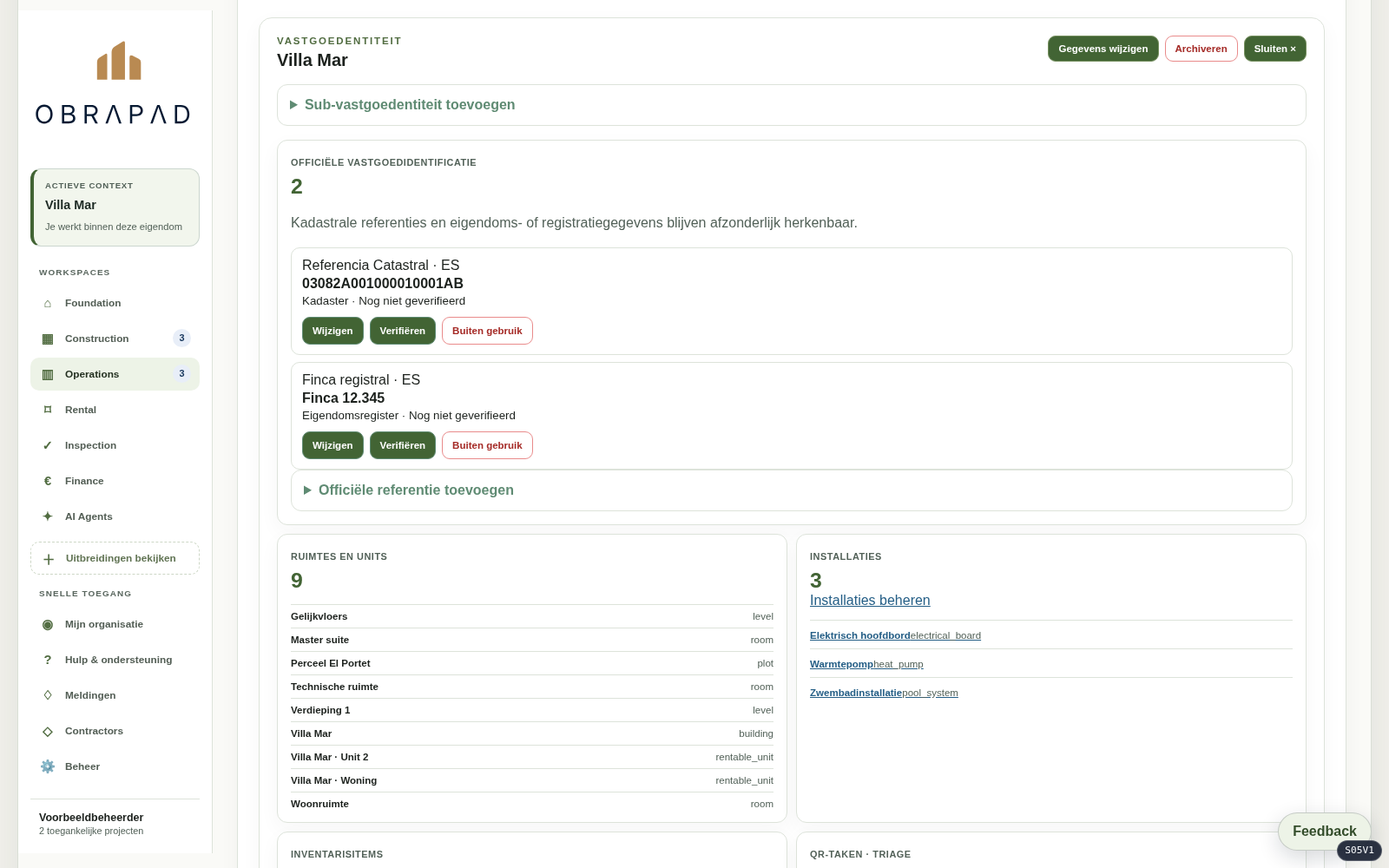The image size is (1389, 868).
Task: Click Wijzigen for Finca registral
Action: (332, 445)
